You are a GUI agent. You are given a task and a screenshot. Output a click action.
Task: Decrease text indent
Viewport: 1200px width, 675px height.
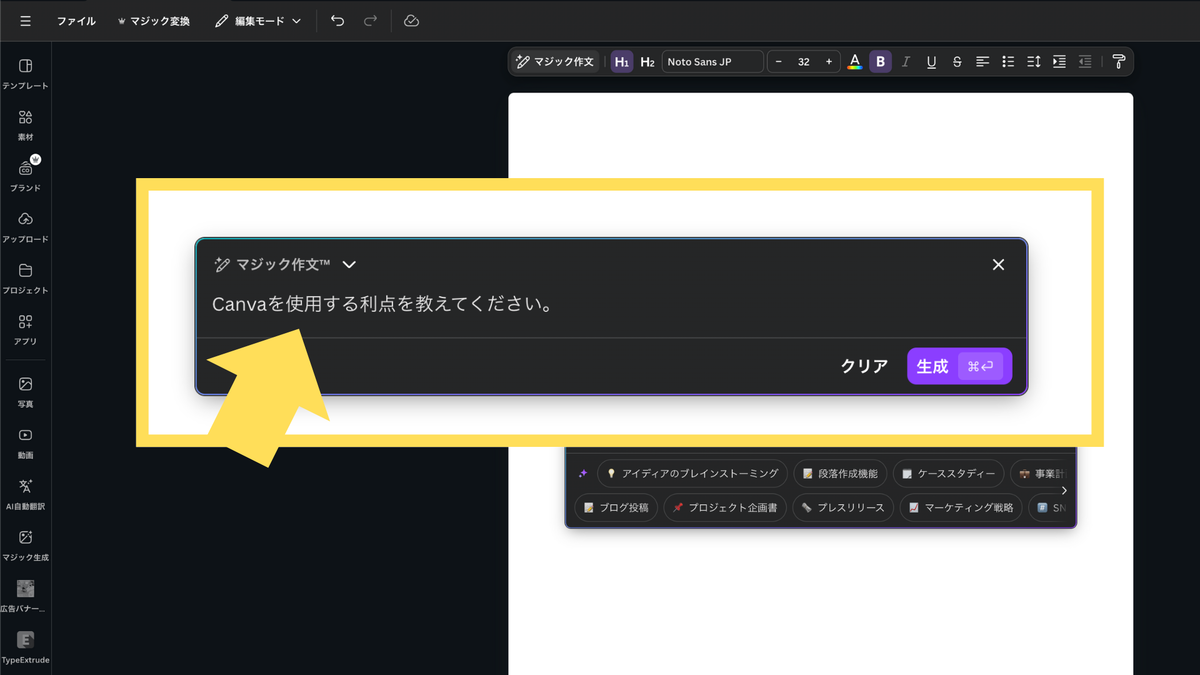pos(1085,62)
